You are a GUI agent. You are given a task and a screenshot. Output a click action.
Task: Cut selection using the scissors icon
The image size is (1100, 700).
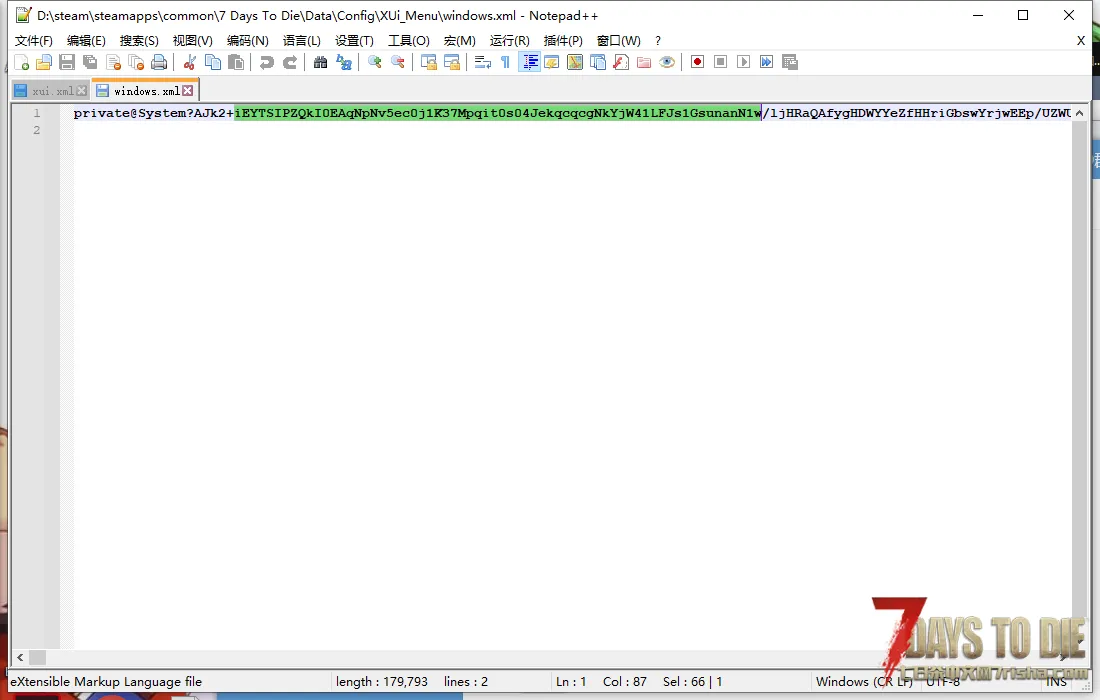(x=189, y=62)
